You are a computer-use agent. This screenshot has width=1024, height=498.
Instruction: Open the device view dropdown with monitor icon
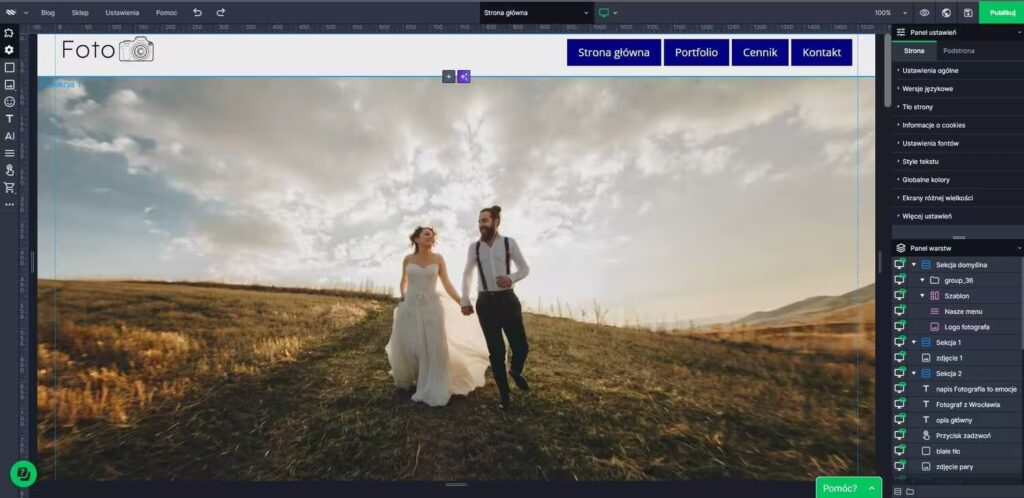pyautogui.click(x=608, y=12)
